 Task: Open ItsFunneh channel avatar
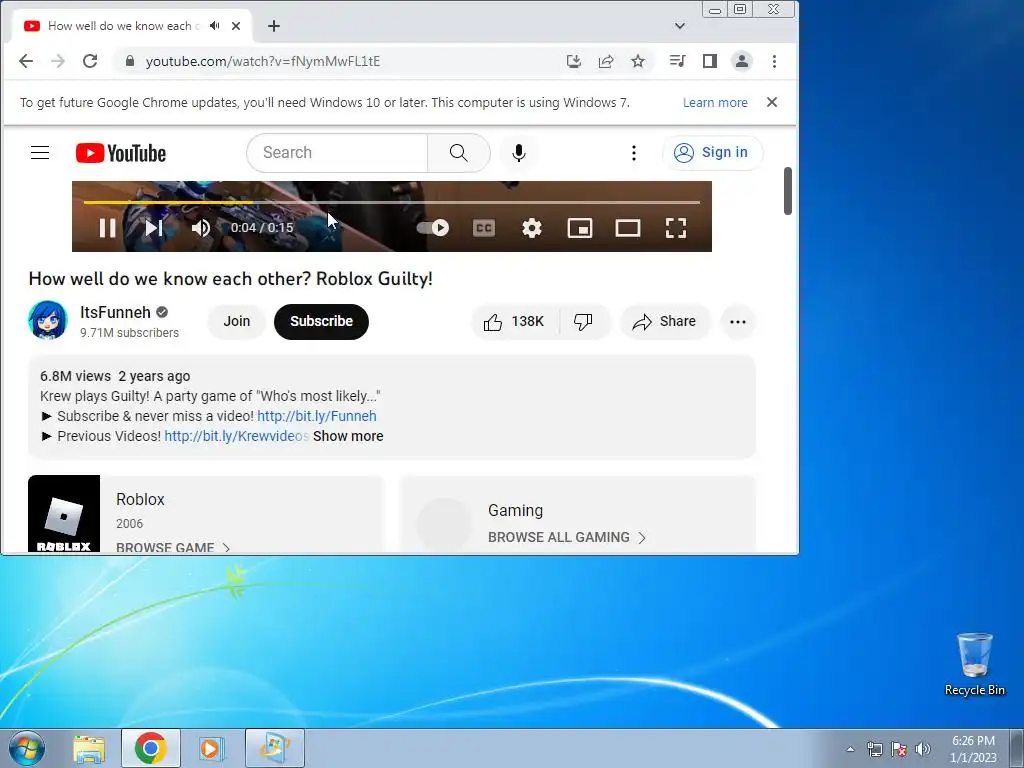48,320
